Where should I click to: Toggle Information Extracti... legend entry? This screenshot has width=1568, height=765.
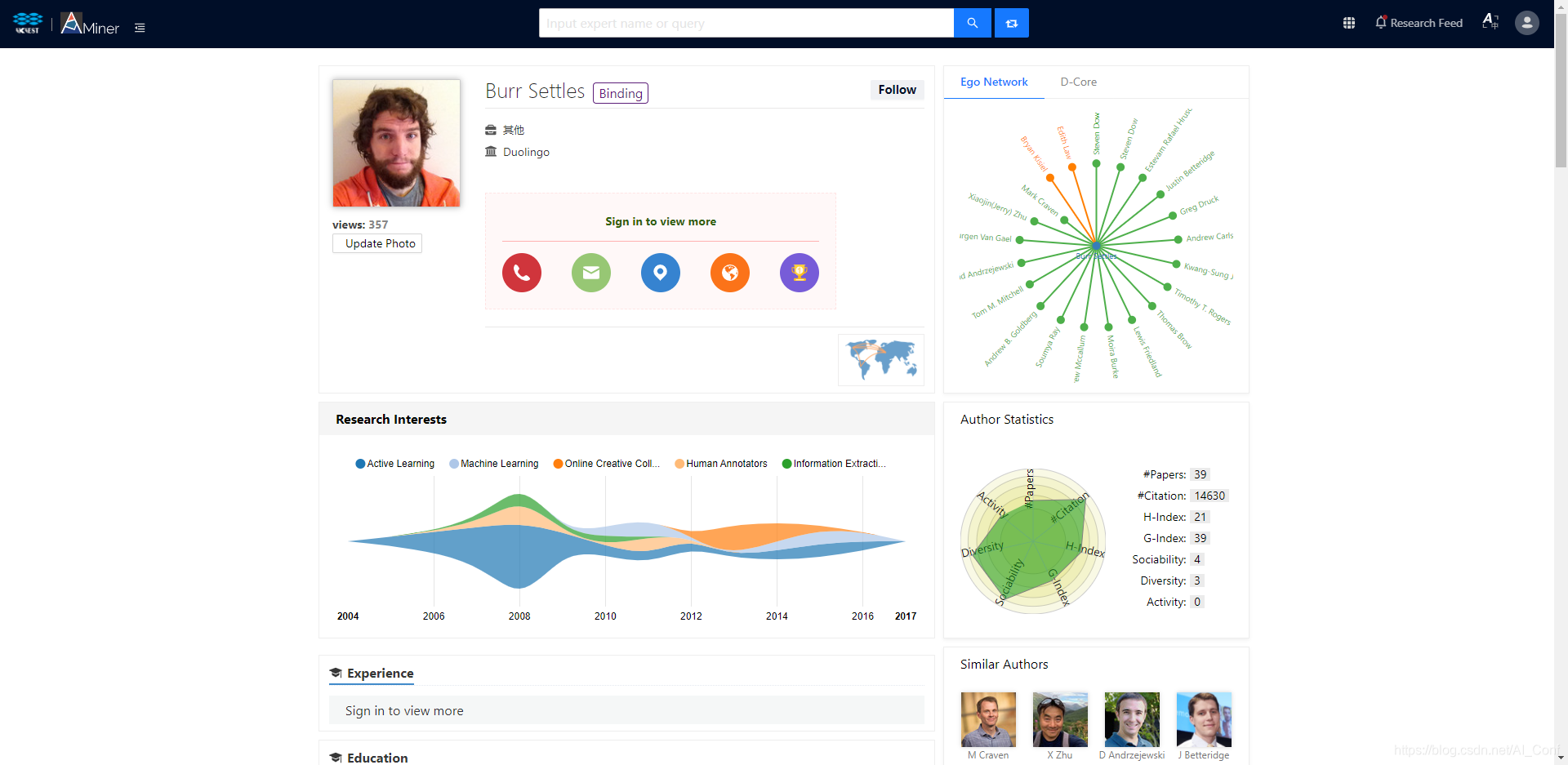(x=834, y=464)
